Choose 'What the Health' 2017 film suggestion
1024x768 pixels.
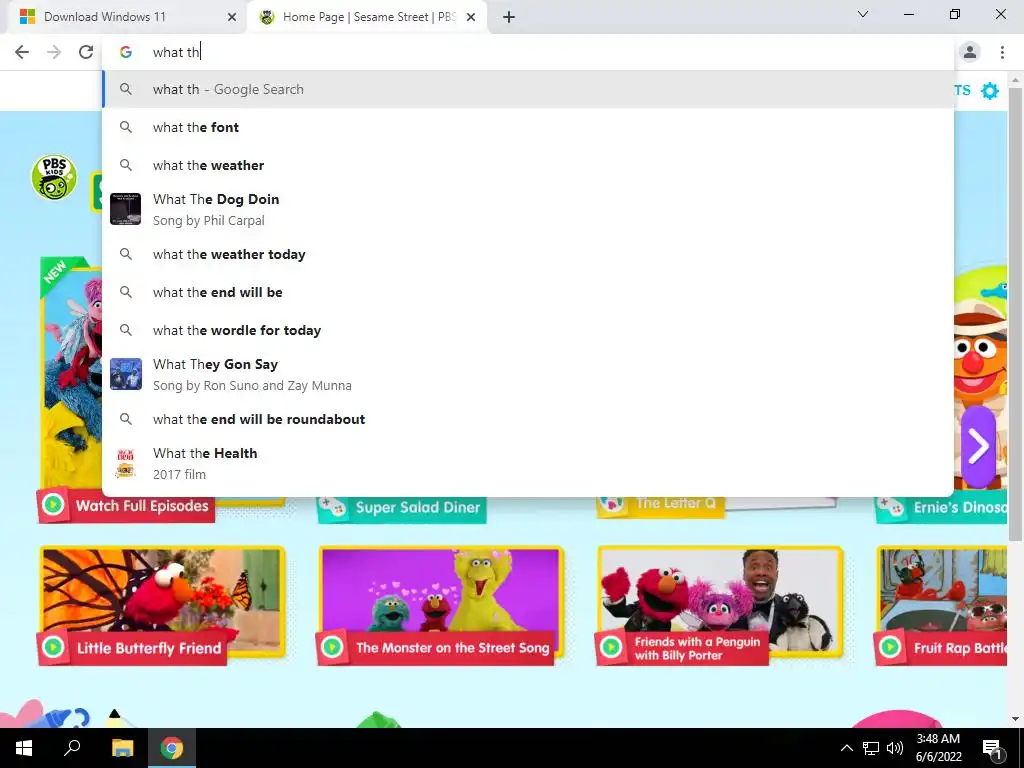coord(528,463)
